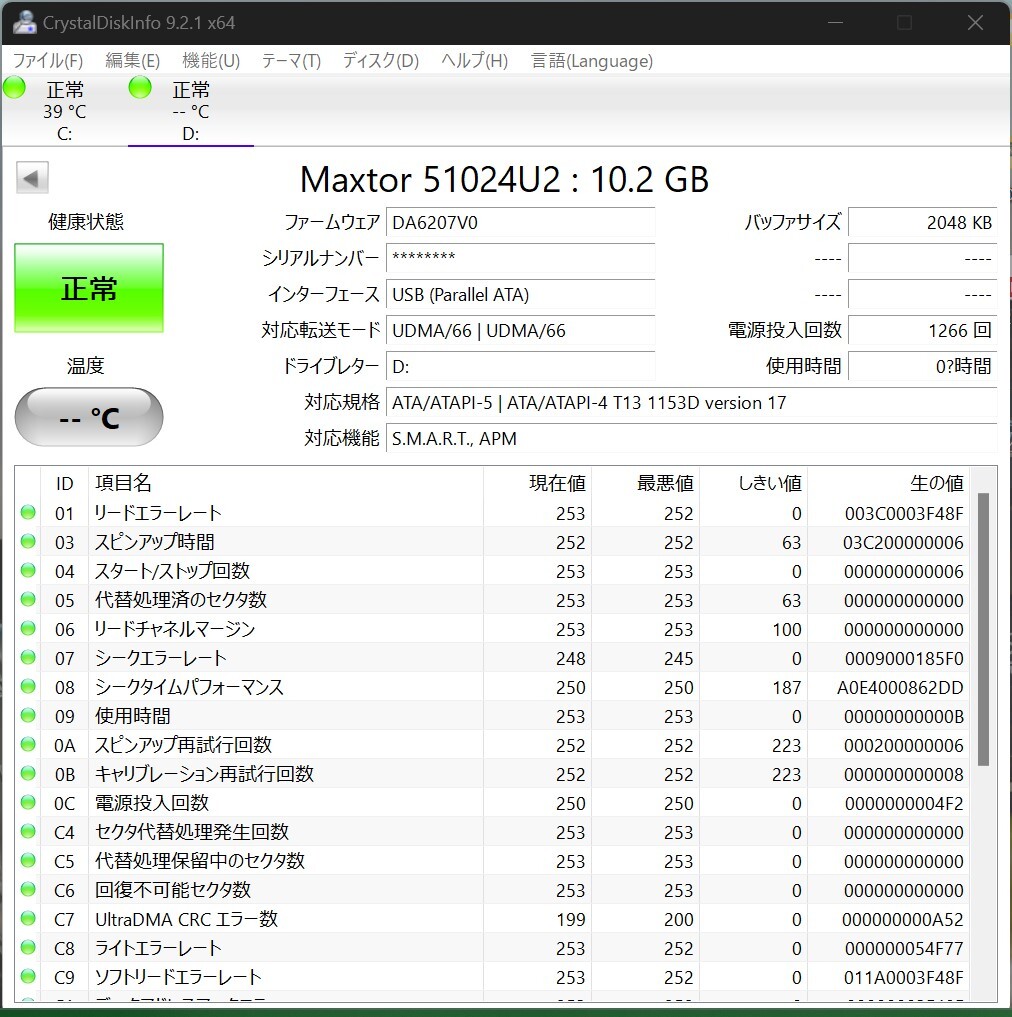Click the green circle next to ライトエラーレート

coord(30,948)
